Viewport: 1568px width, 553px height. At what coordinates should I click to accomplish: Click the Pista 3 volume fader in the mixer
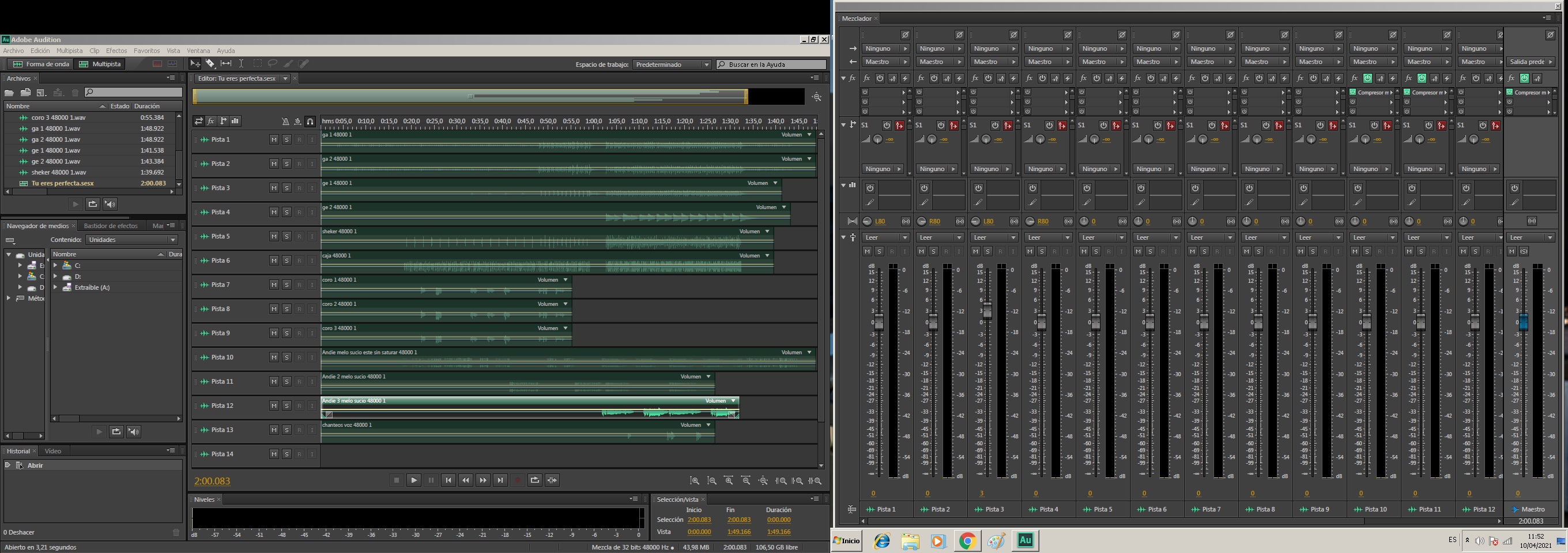pos(987,311)
